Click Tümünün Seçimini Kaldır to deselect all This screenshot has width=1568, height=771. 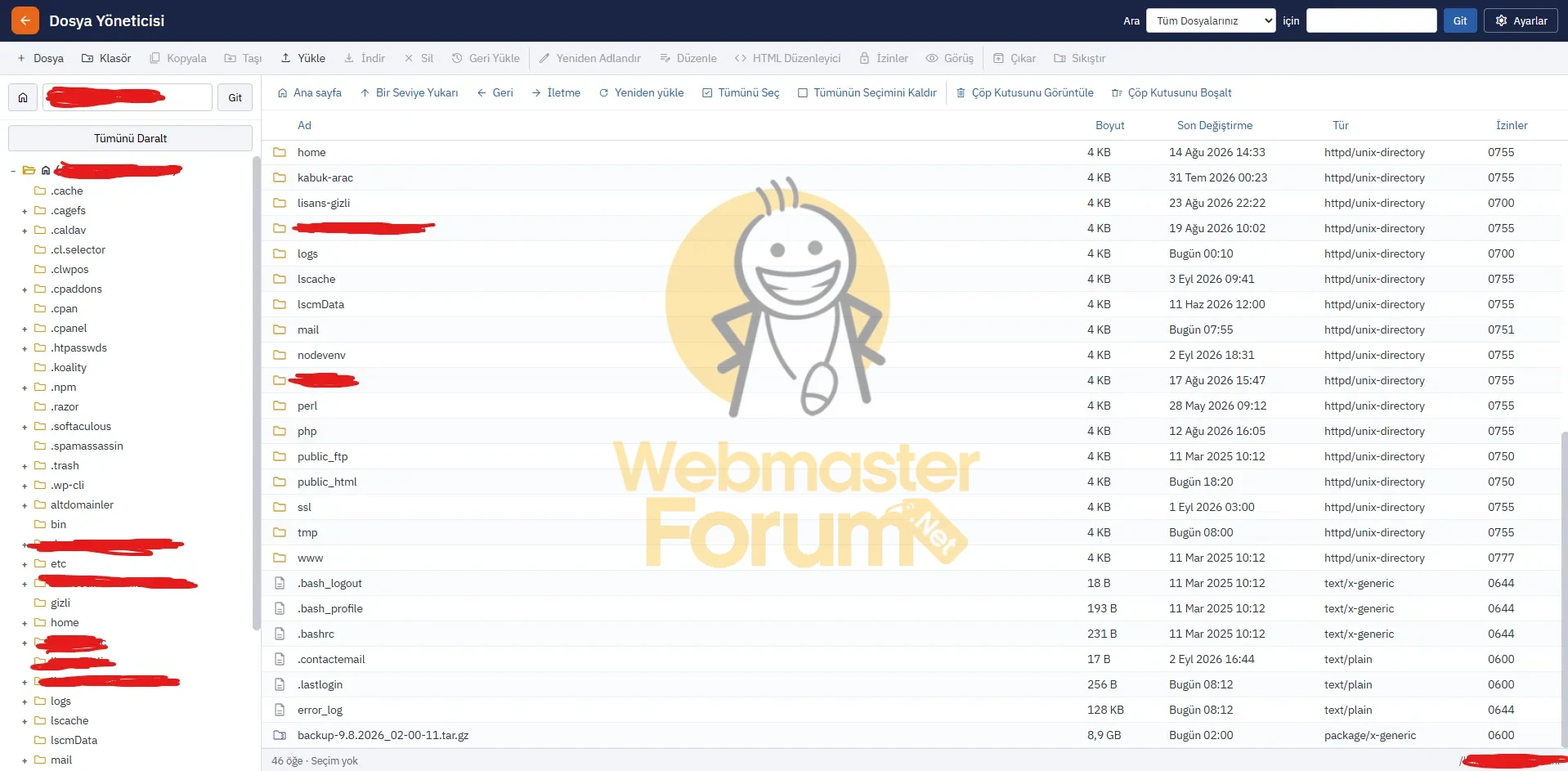click(867, 92)
